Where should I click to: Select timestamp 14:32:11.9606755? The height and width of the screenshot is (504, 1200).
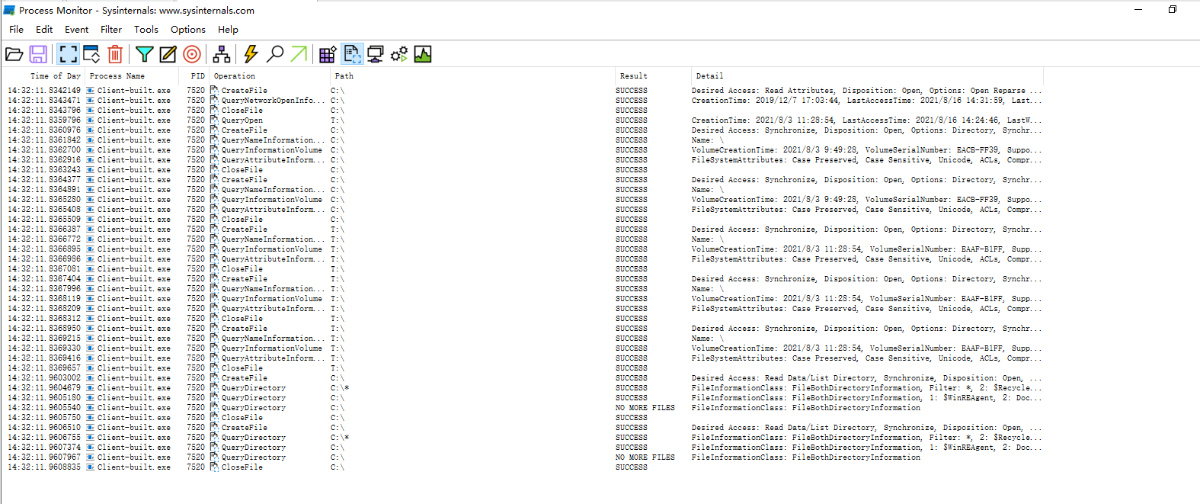pyautogui.click(x=44, y=438)
